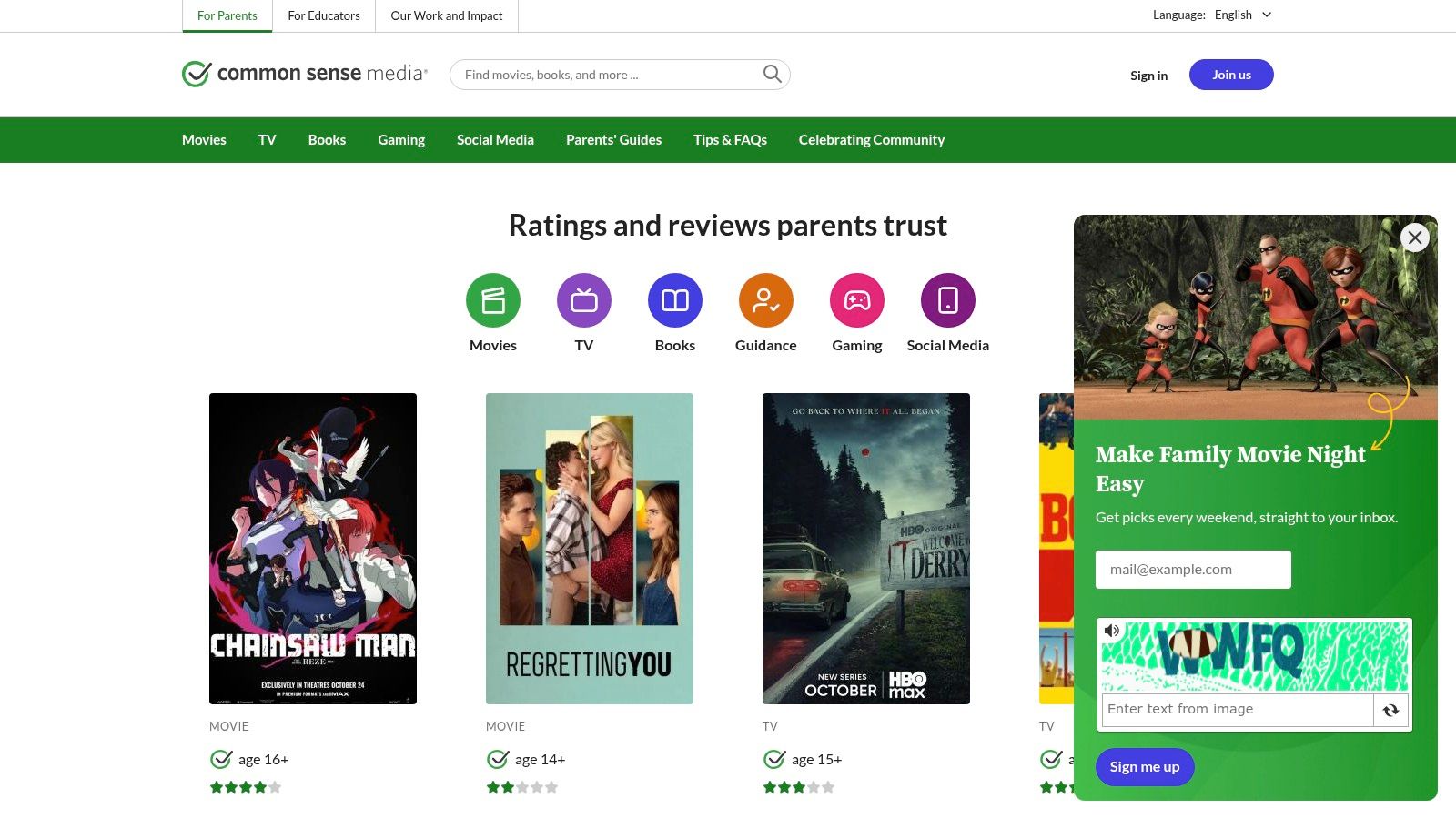Open the Celebrating Community menu
This screenshot has height=819, width=1456.
pos(872,140)
